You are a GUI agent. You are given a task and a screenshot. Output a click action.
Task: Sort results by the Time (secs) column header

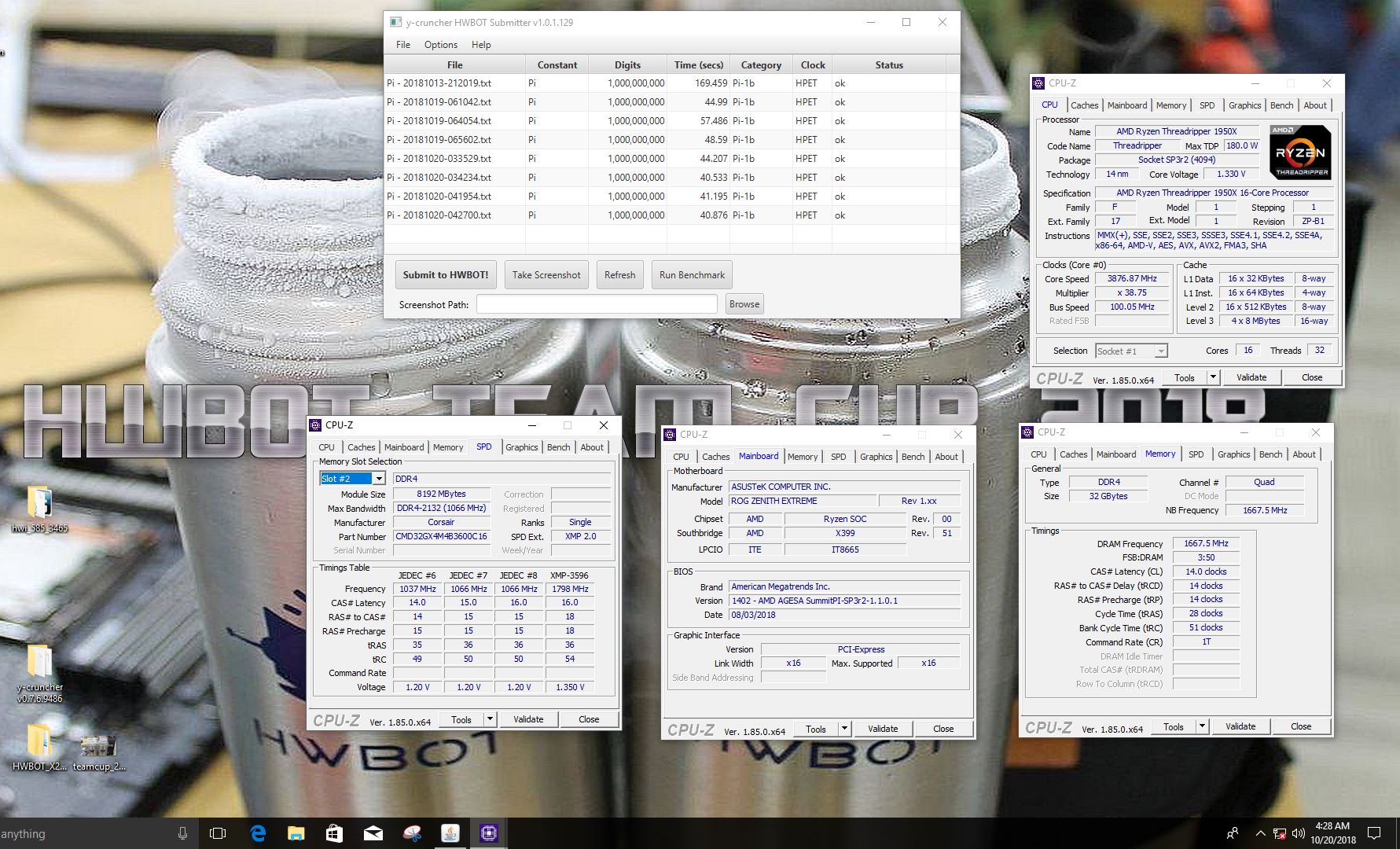pos(698,64)
